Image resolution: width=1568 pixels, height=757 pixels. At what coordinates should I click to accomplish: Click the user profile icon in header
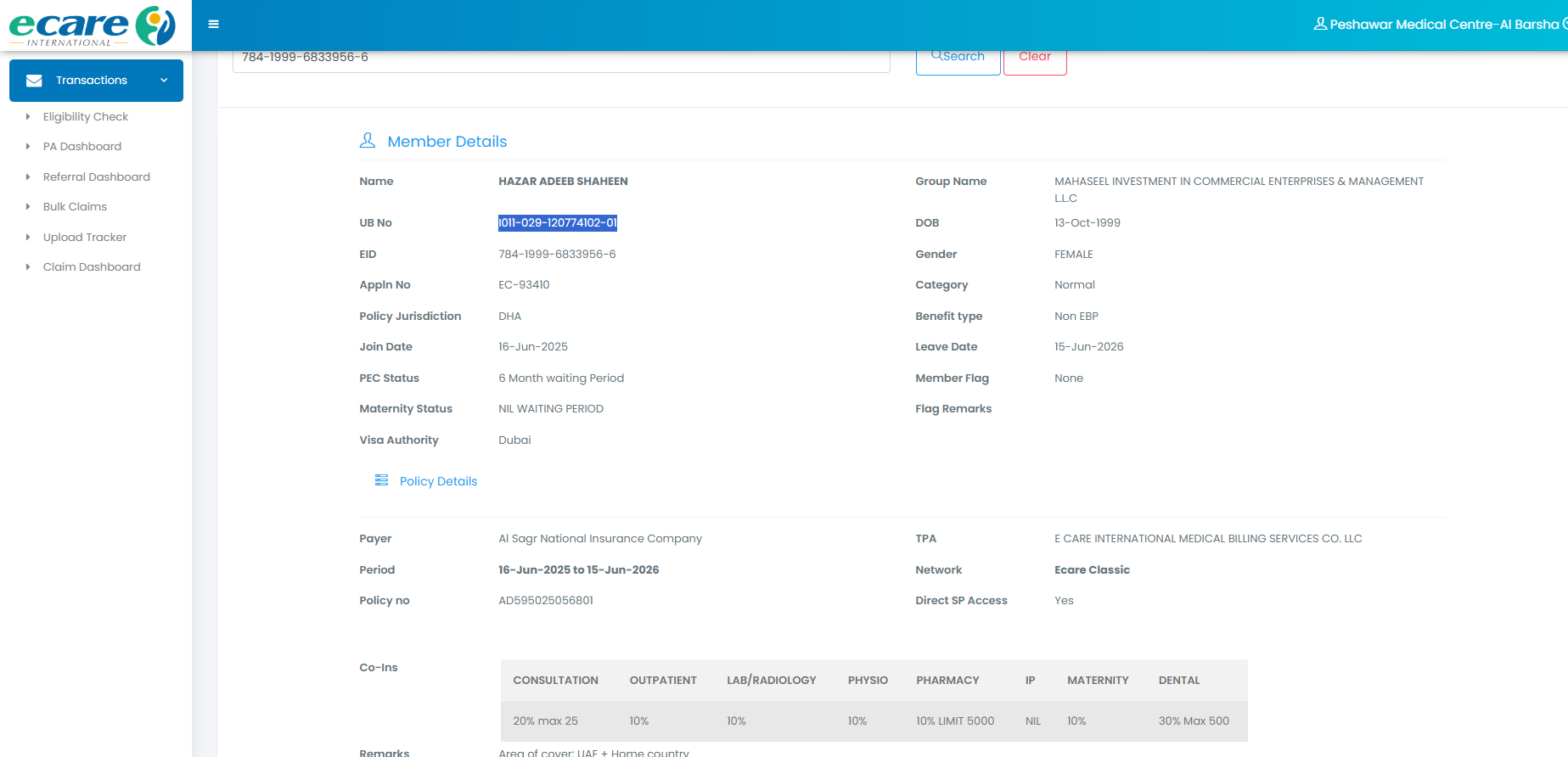(1319, 24)
